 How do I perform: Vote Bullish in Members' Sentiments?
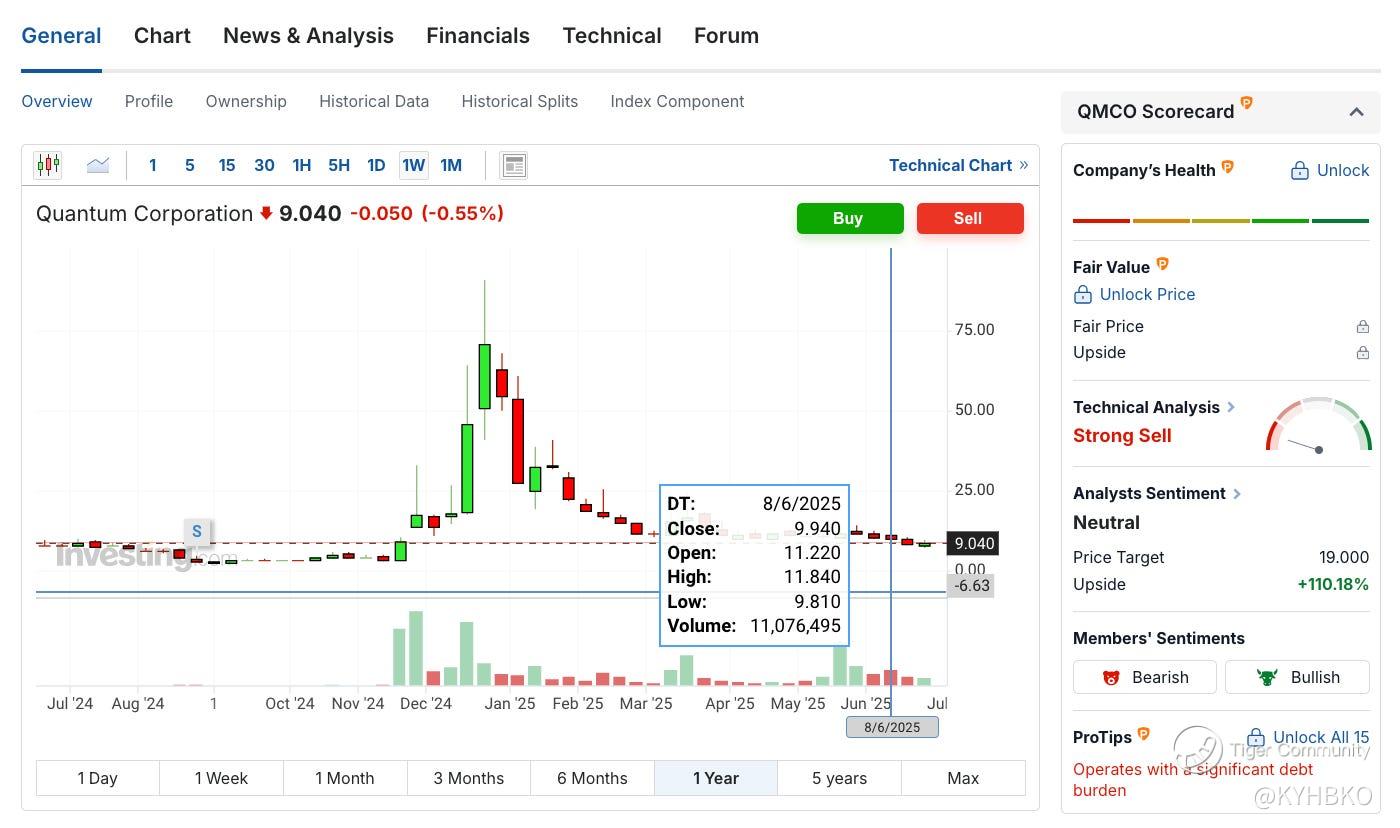point(1297,677)
